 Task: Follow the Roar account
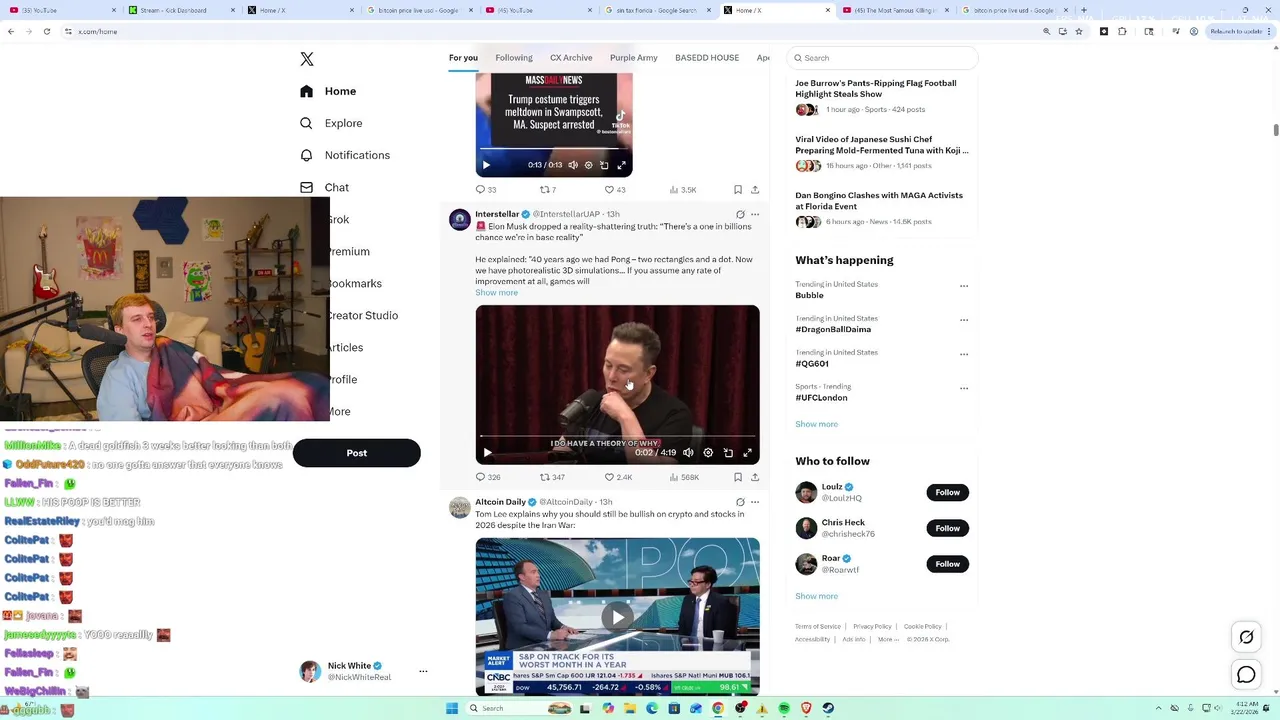pos(947,564)
